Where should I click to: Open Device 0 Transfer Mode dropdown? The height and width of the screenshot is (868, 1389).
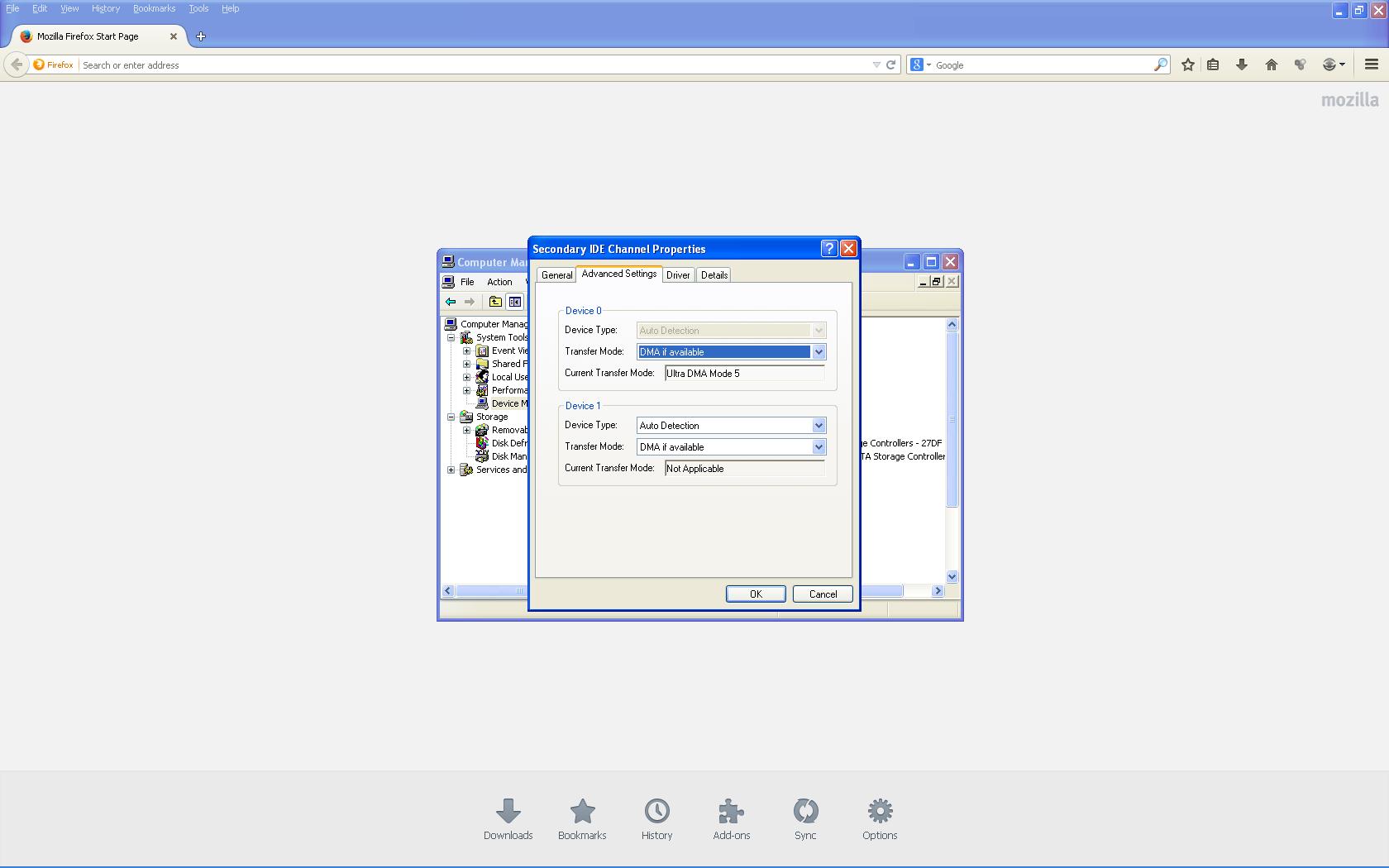[819, 352]
